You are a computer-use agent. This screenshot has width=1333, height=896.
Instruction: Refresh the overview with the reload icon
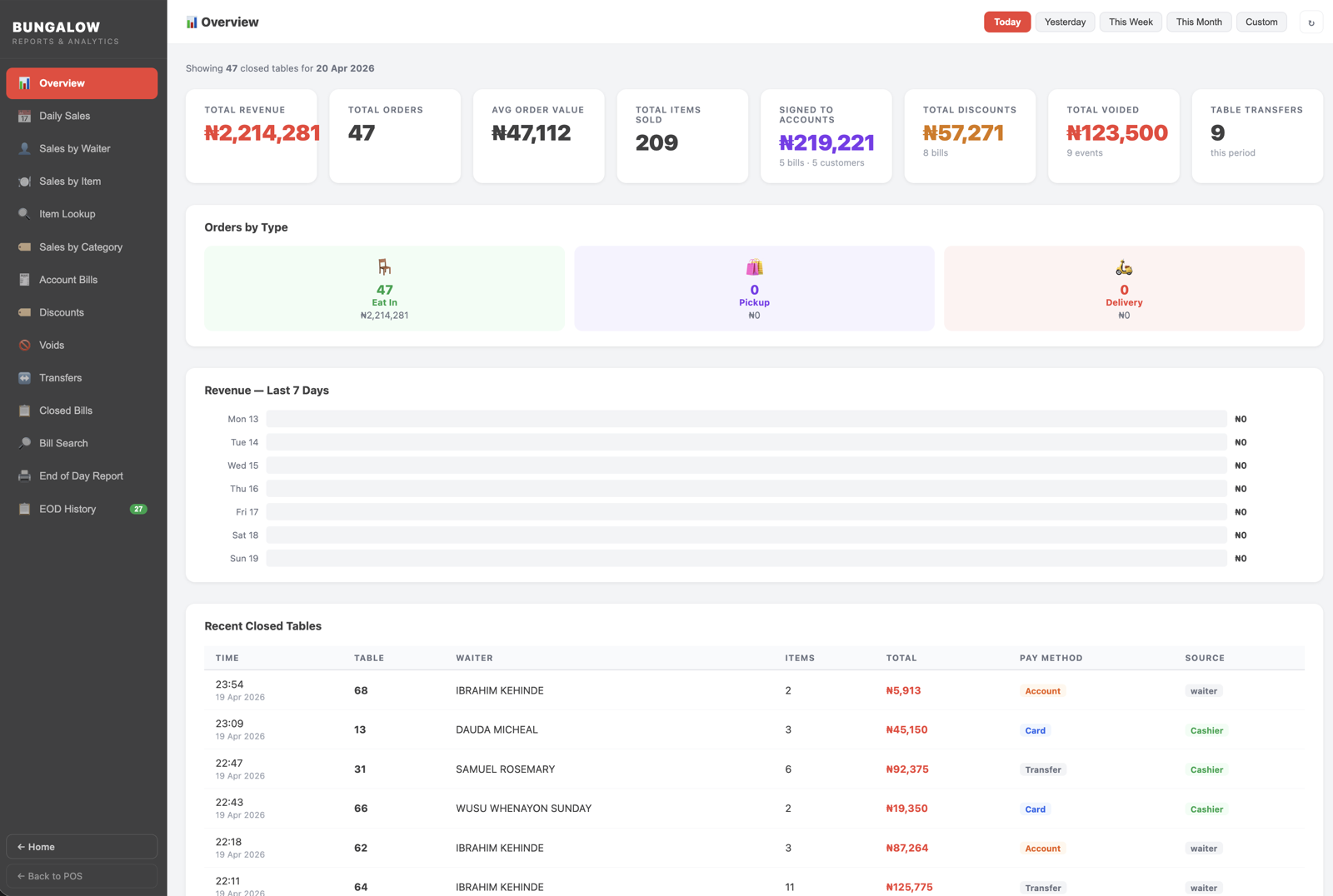1311,22
